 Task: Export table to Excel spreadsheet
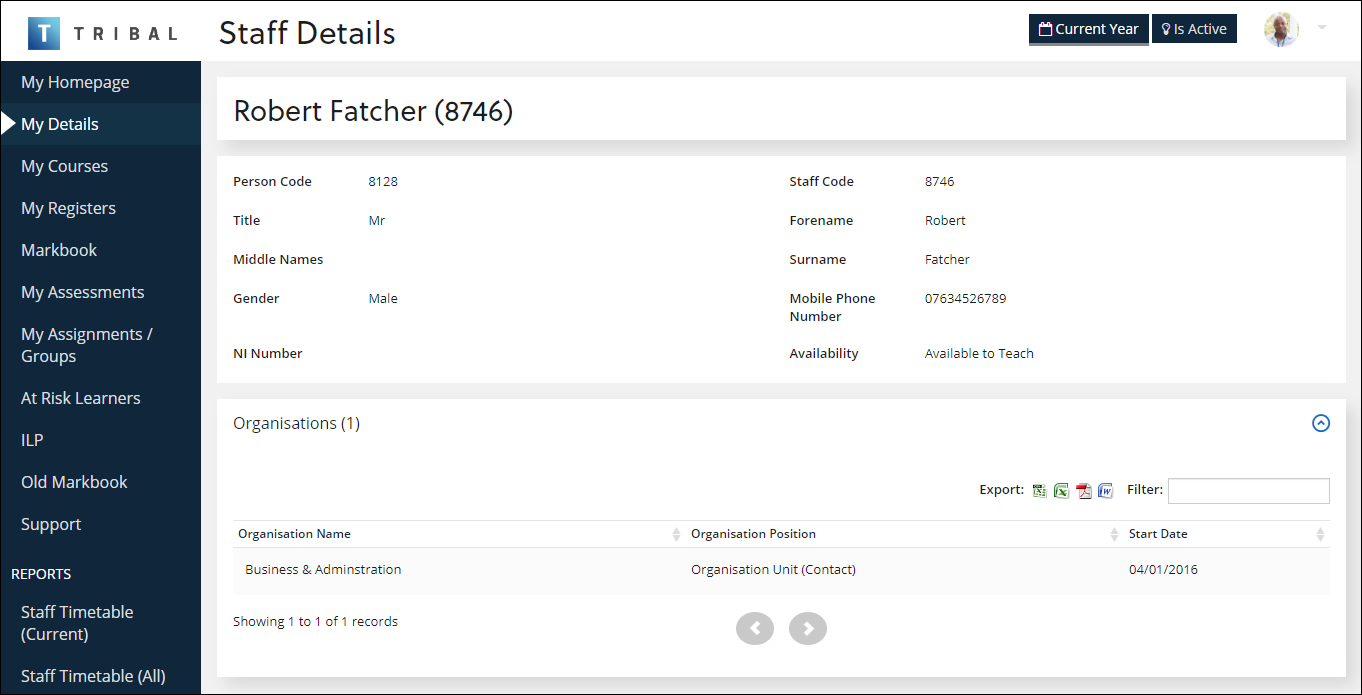point(1061,491)
